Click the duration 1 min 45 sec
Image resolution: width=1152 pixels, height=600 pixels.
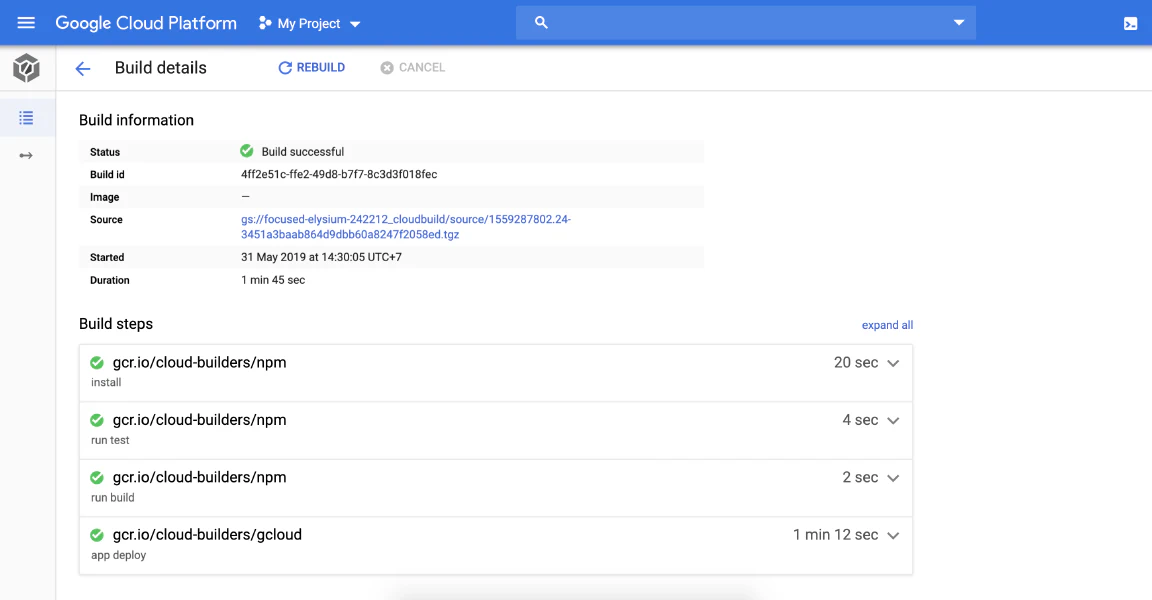click(273, 280)
